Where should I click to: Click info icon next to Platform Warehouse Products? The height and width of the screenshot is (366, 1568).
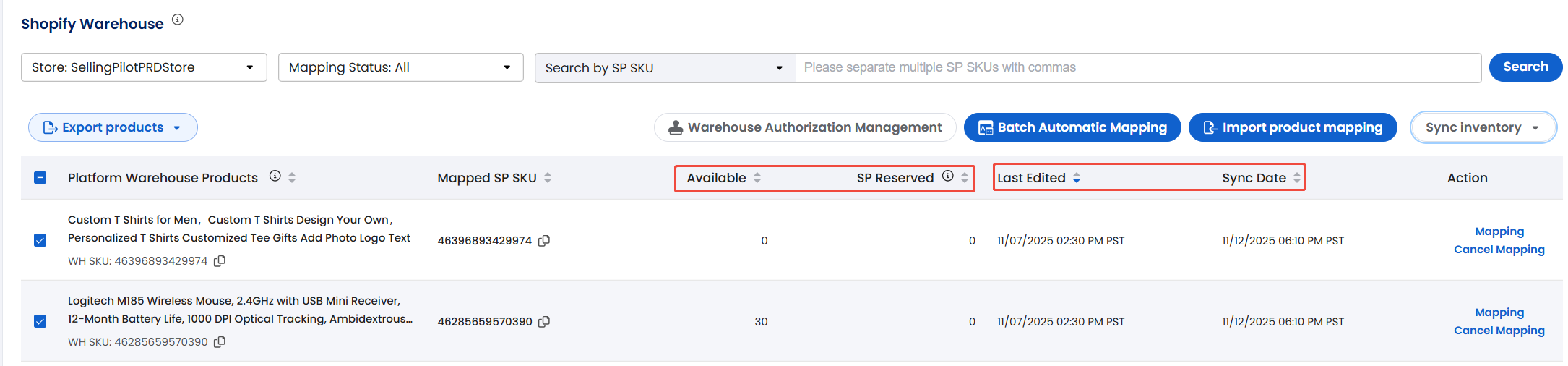click(x=275, y=176)
